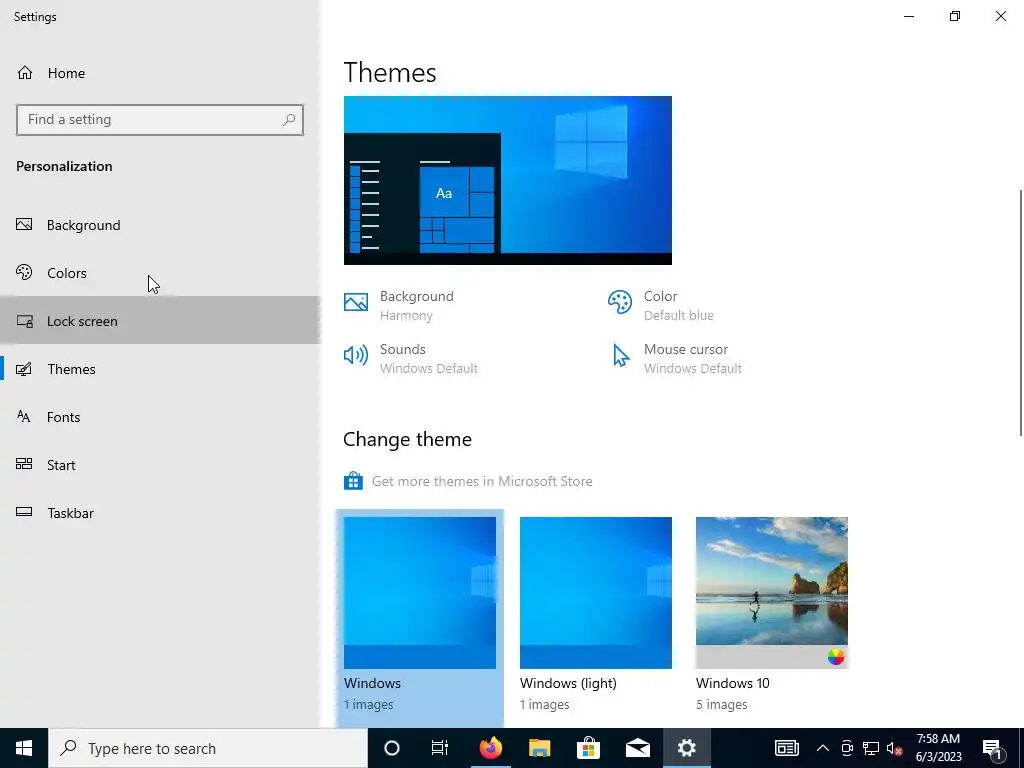
Task: Click the color wheel badge on Windows 10 theme
Action: point(835,657)
